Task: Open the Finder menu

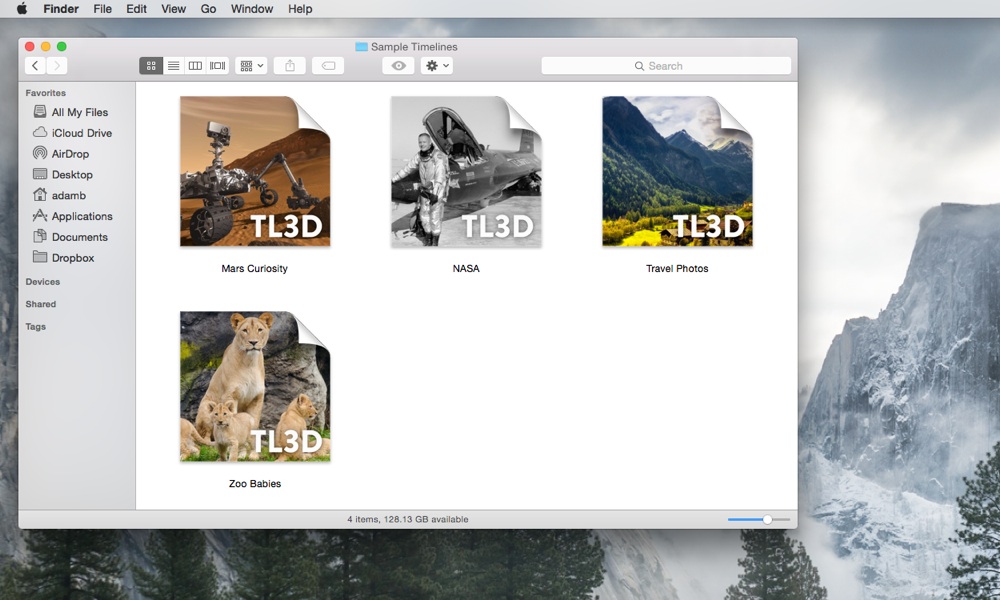Action: click(61, 9)
